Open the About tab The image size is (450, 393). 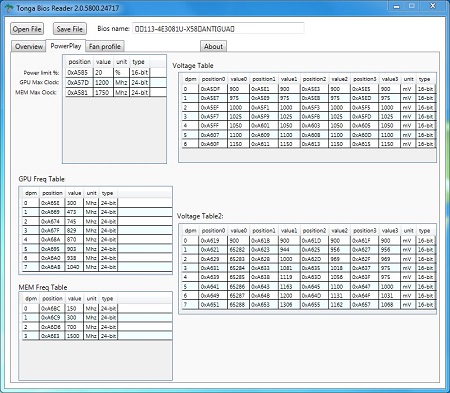click(x=213, y=46)
